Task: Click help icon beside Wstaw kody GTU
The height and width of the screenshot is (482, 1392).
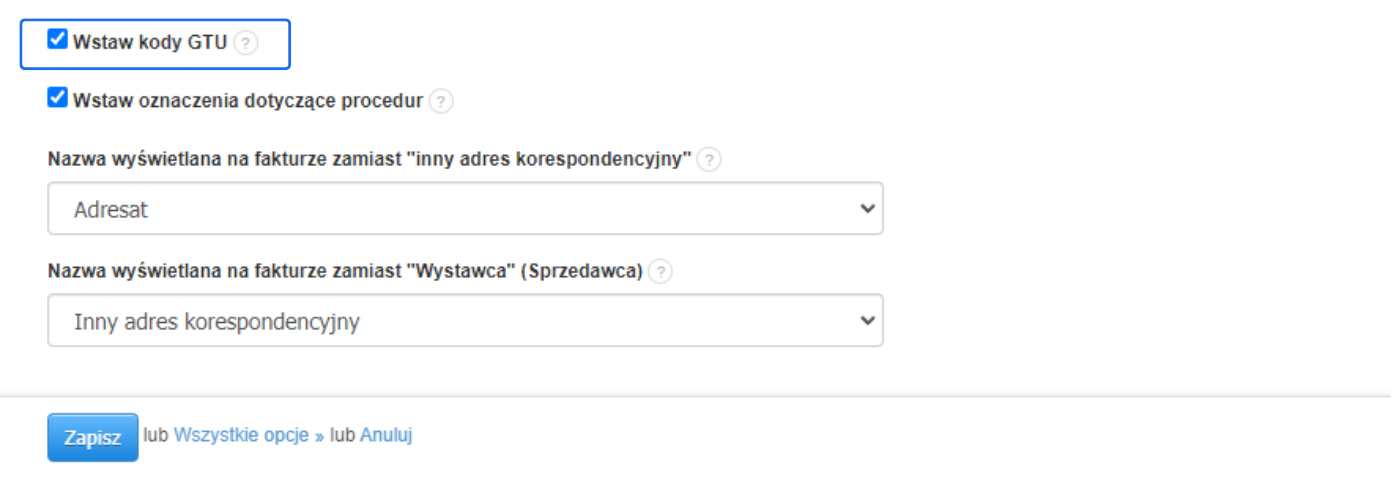Action: (246, 44)
